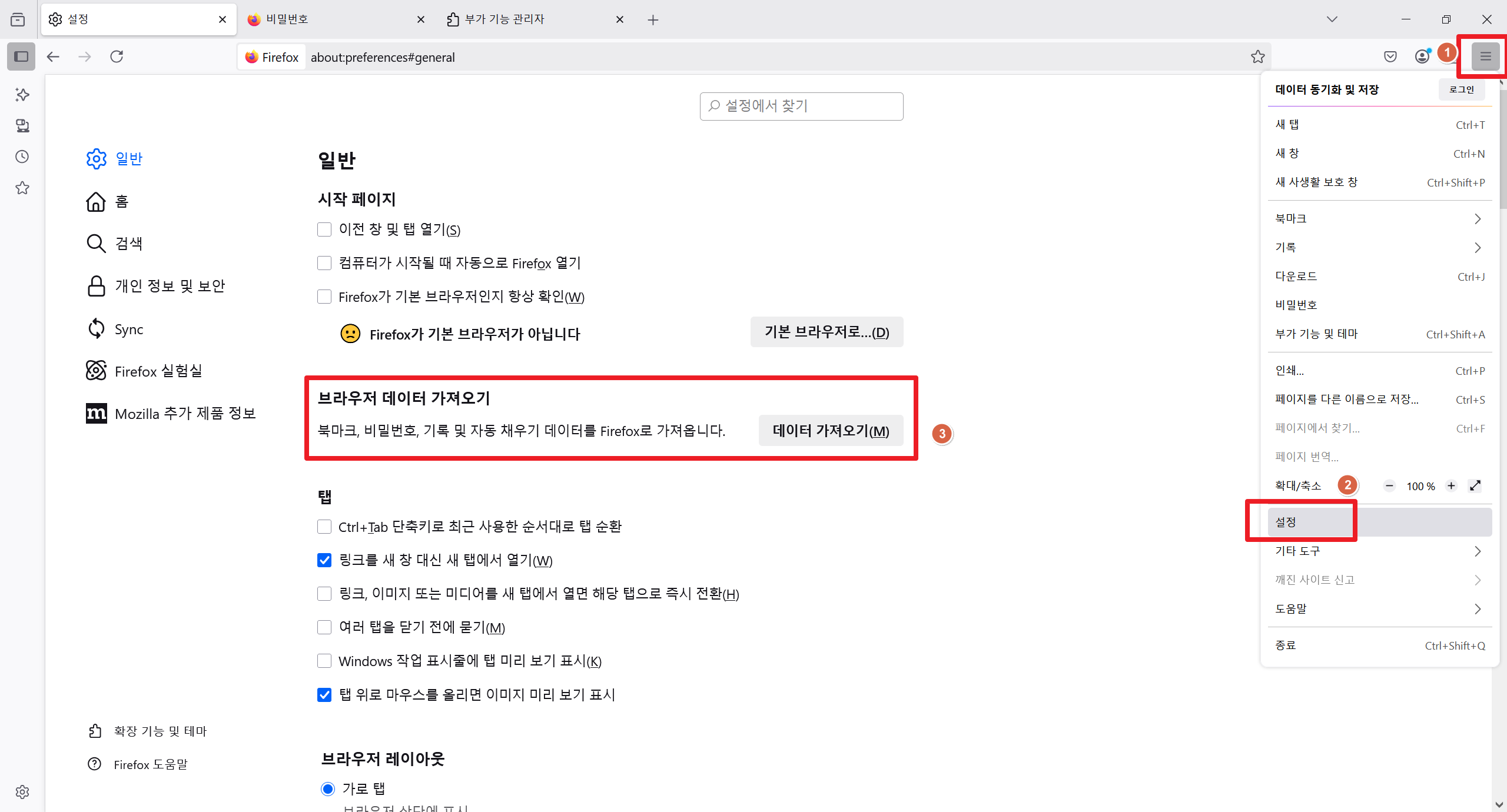The image size is (1507, 812).
Task: Uncheck '링크를 새 창 대신 새 탭에서 열기'
Action: point(324,560)
